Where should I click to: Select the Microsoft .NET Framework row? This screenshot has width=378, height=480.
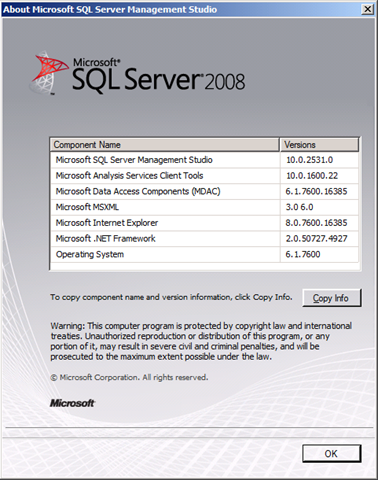[x=204, y=238]
